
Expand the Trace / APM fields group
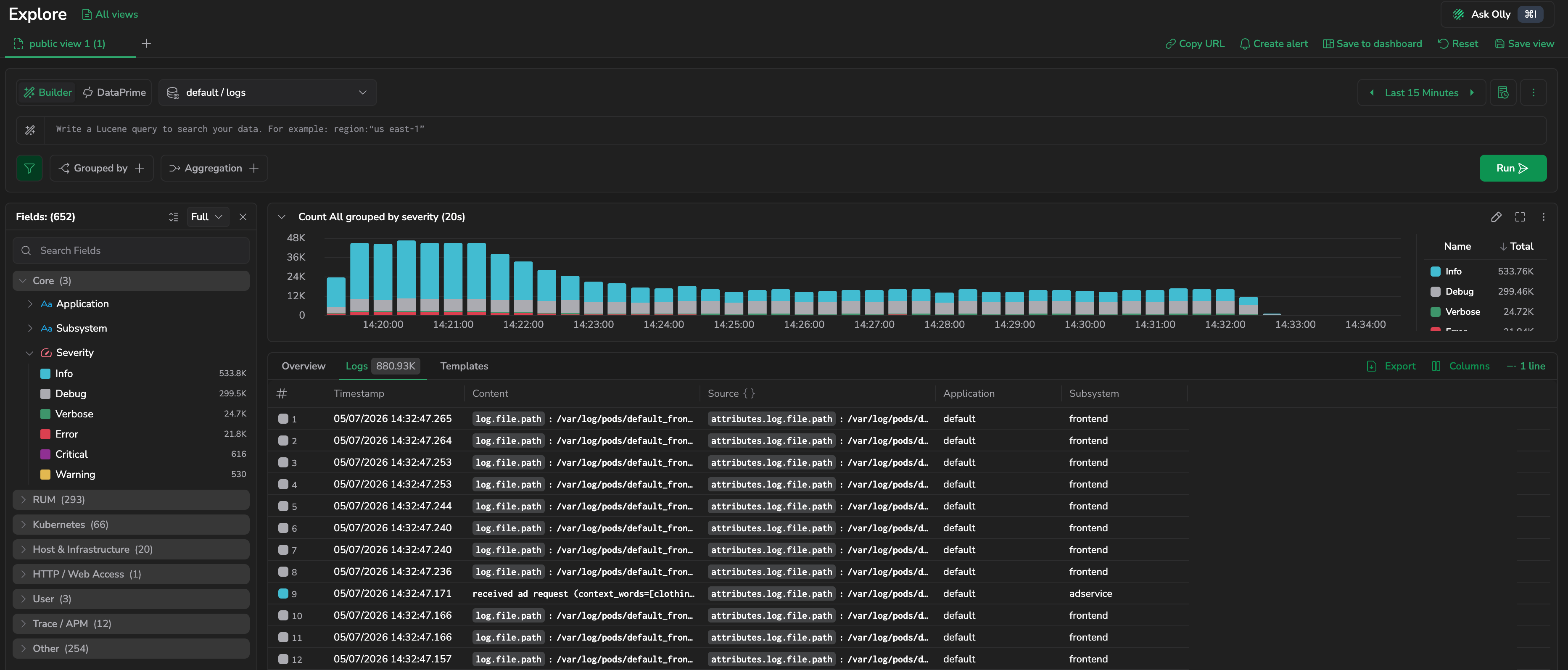[131, 624]
